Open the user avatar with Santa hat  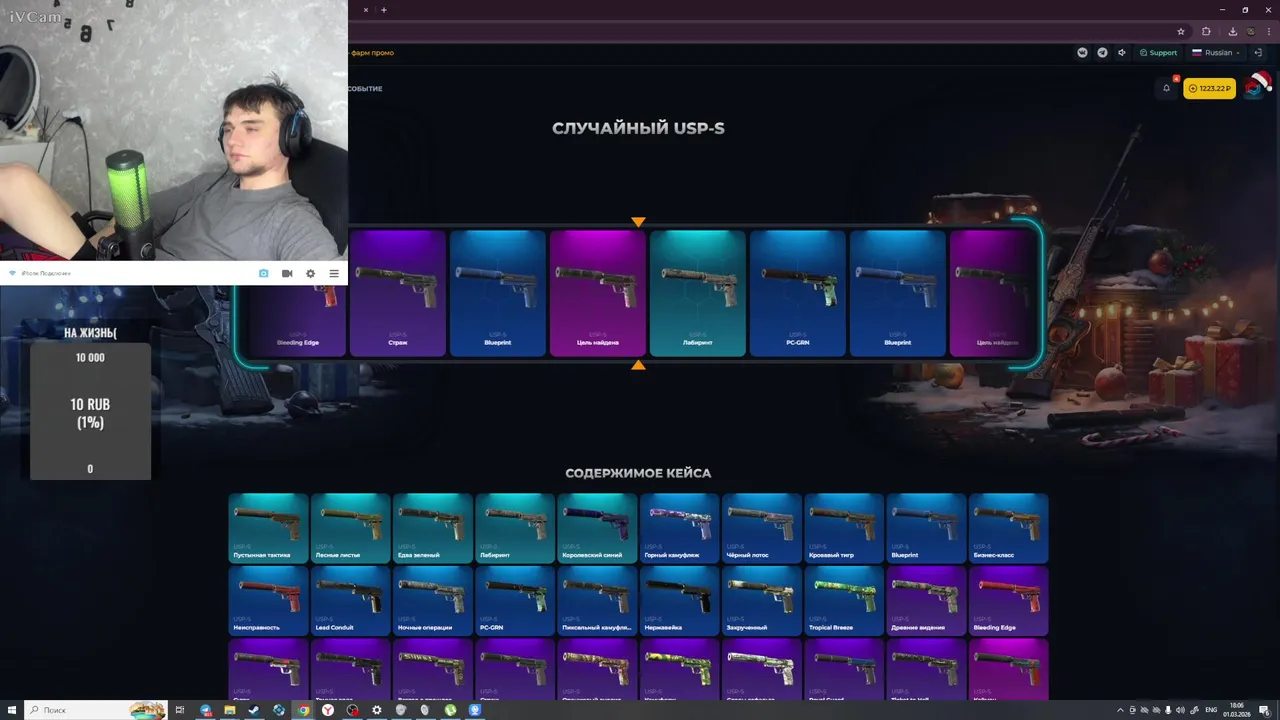[1255, 86]
